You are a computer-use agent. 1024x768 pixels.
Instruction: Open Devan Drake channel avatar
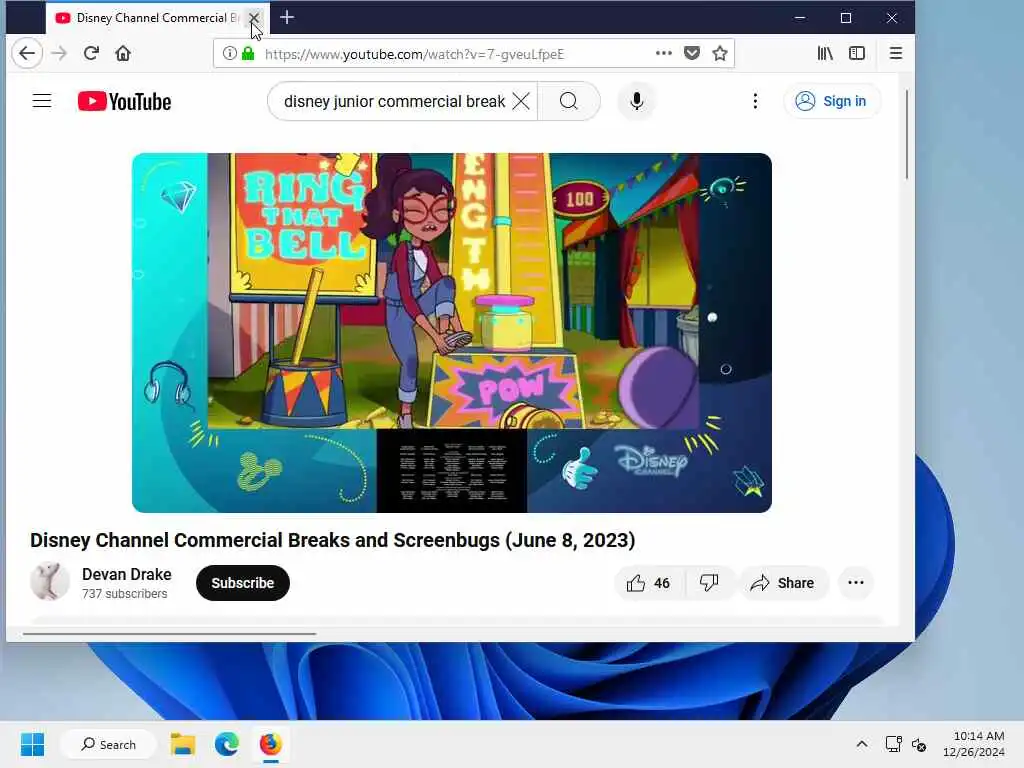coord(50,581)
